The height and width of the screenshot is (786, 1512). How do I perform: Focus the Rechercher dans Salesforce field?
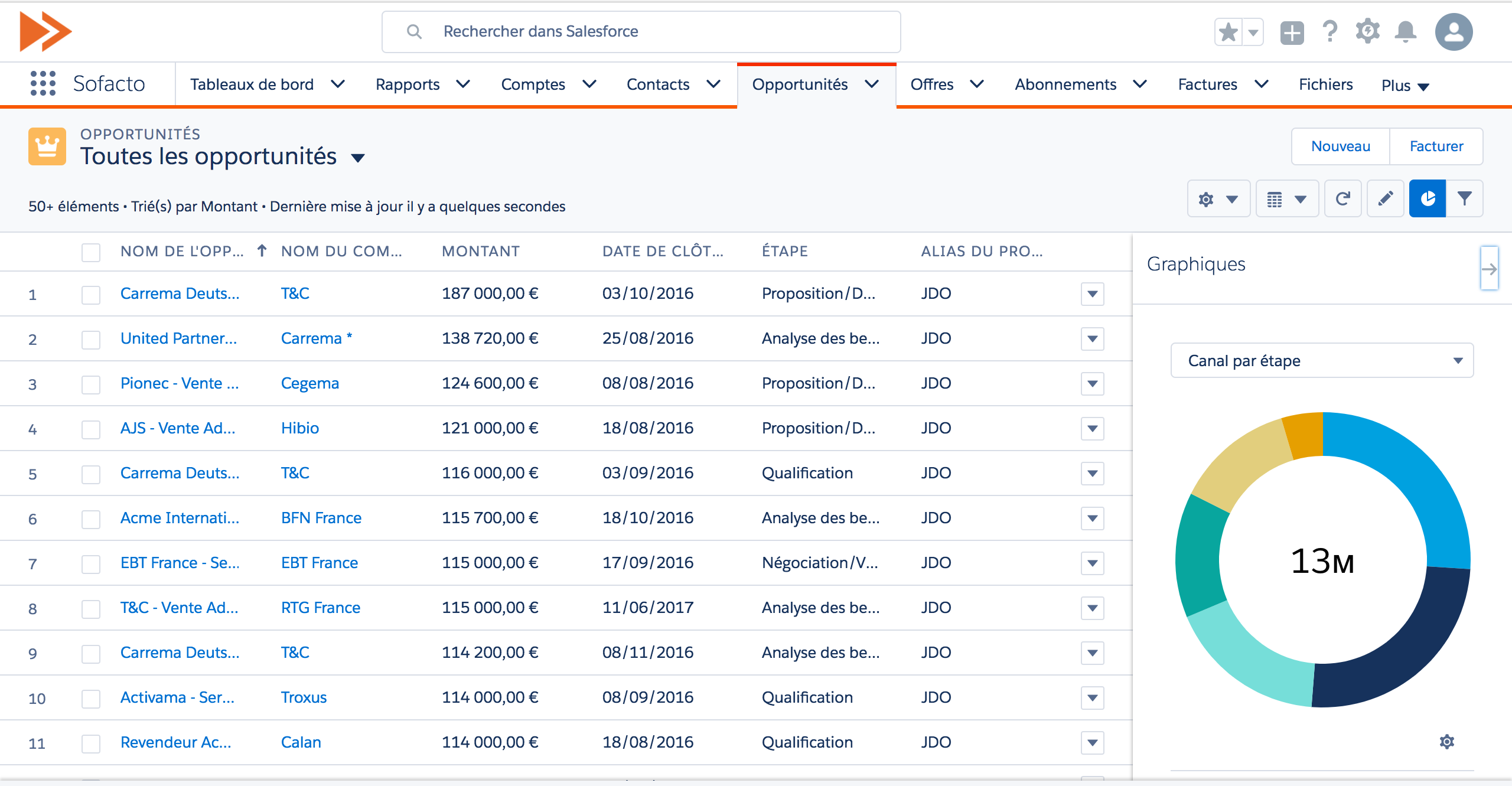pyautogui.click(x=641, y=32)
